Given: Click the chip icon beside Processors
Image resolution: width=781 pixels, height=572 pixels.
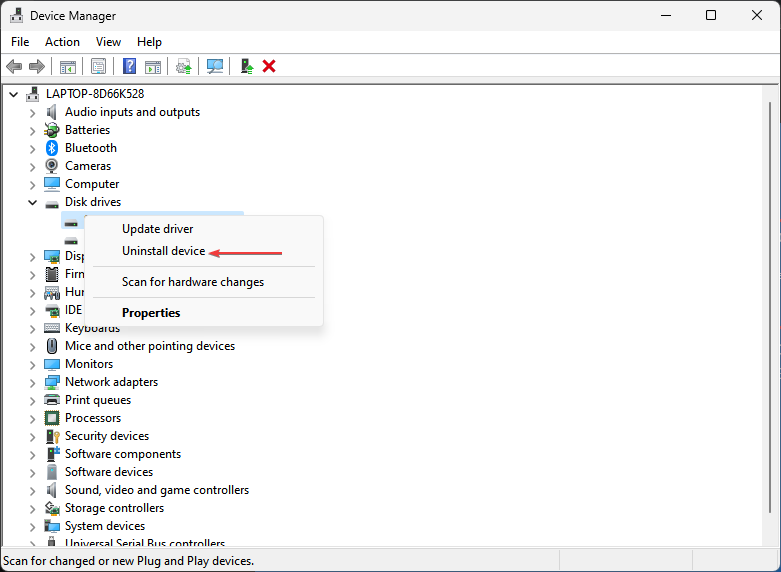Looking at the screenshot, I should [x=52, y=418].
